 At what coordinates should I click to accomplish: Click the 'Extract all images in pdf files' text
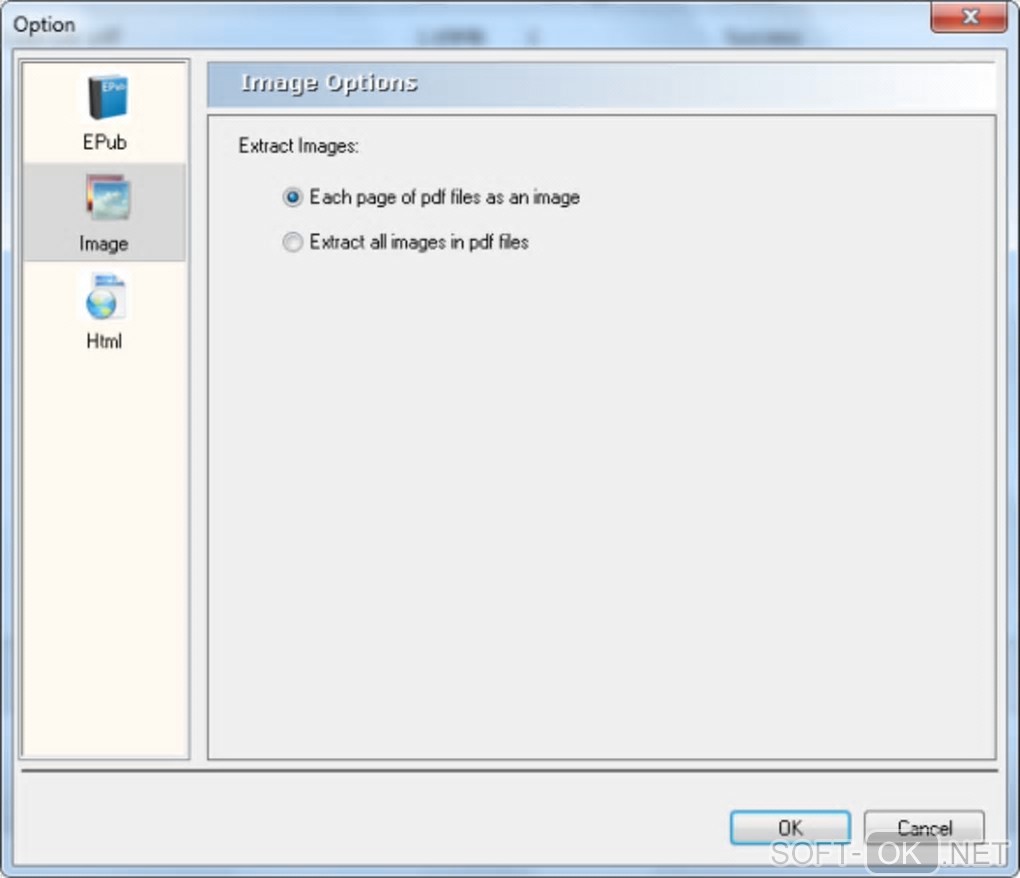tap(419, 242)
